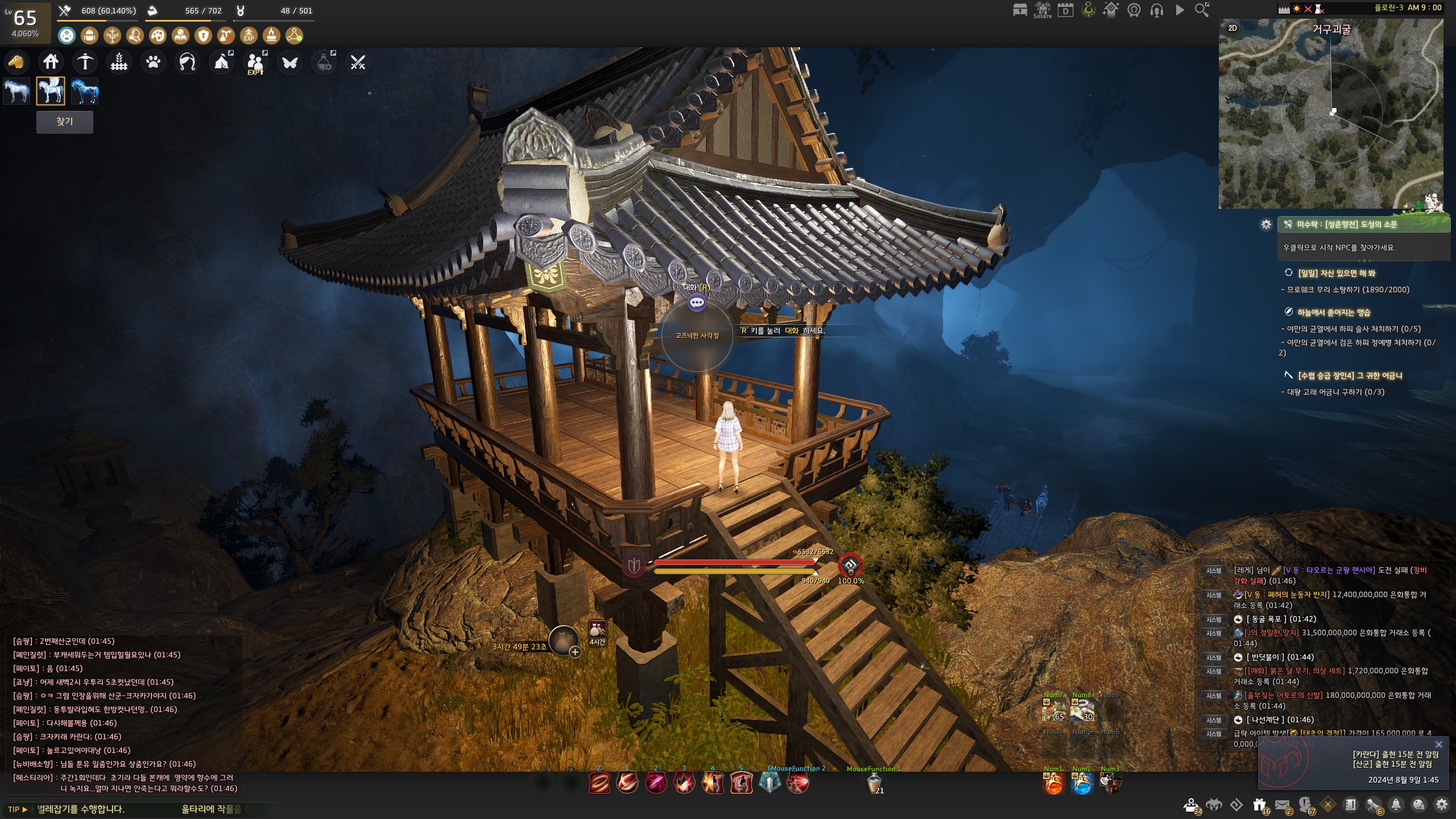The height and width of the screenshot is (819, 1456).
Task: Open the pet paw icon
Action: point(153,62)
